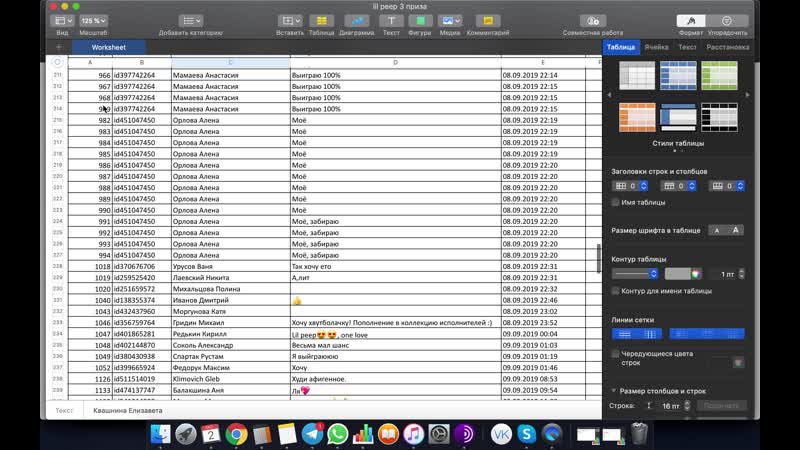The image size is (800, 450).
Task: Apply the orange table style
Action: point(637,117)
